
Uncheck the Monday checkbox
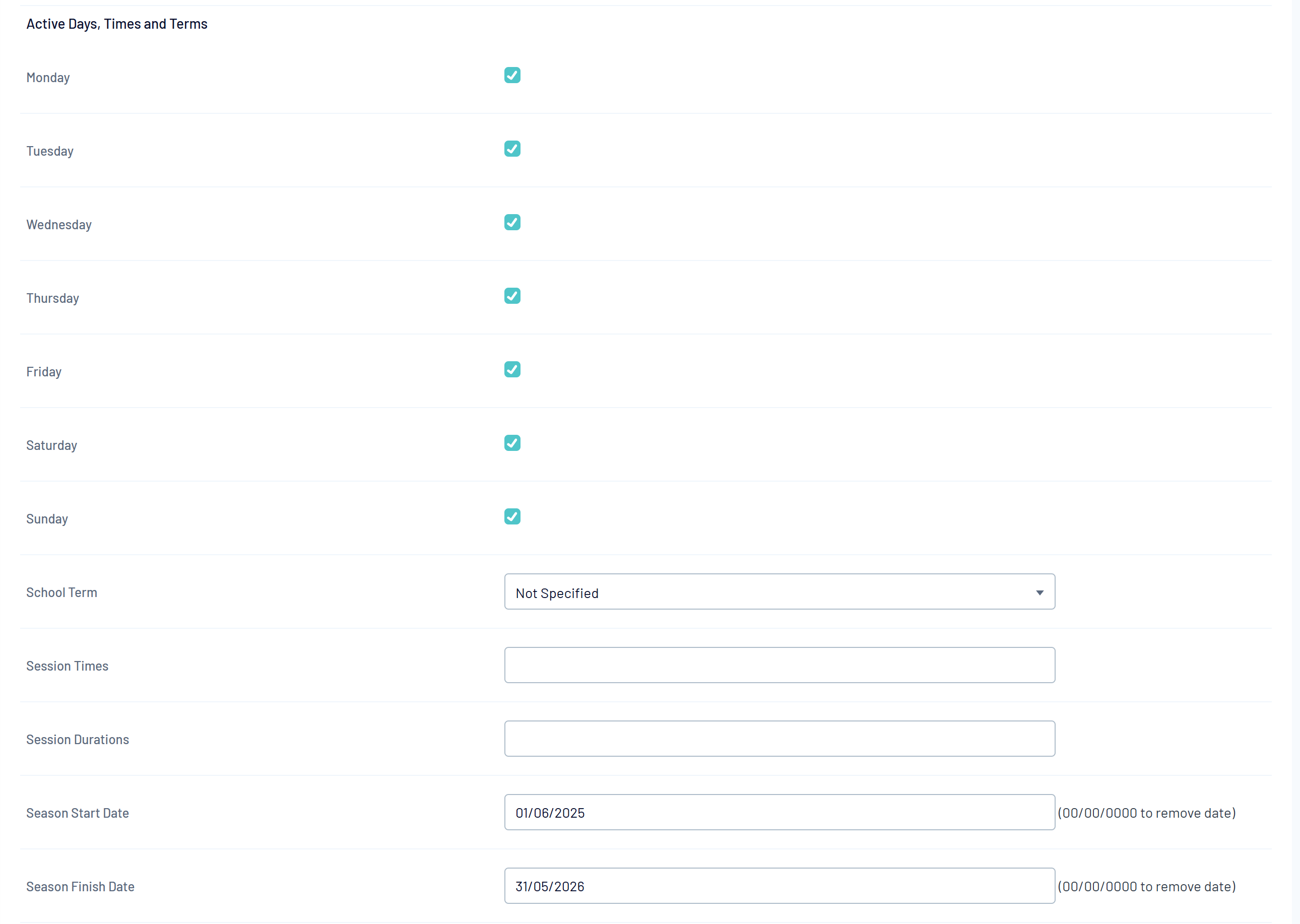512,75
